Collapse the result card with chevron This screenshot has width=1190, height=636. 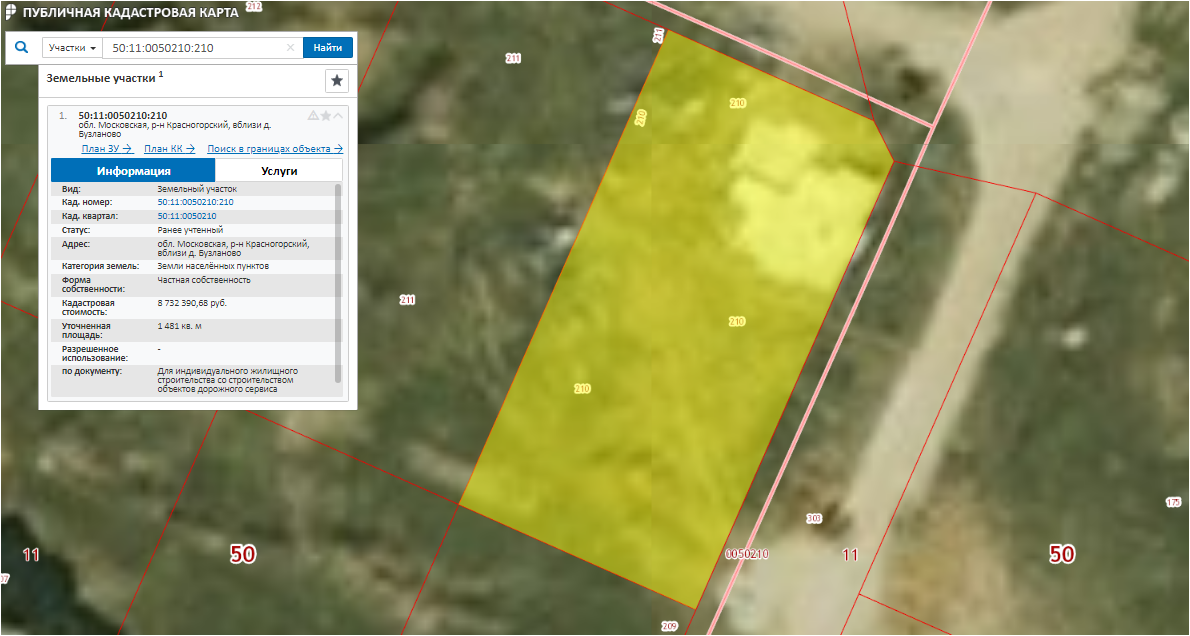click(x=338, y=116)
